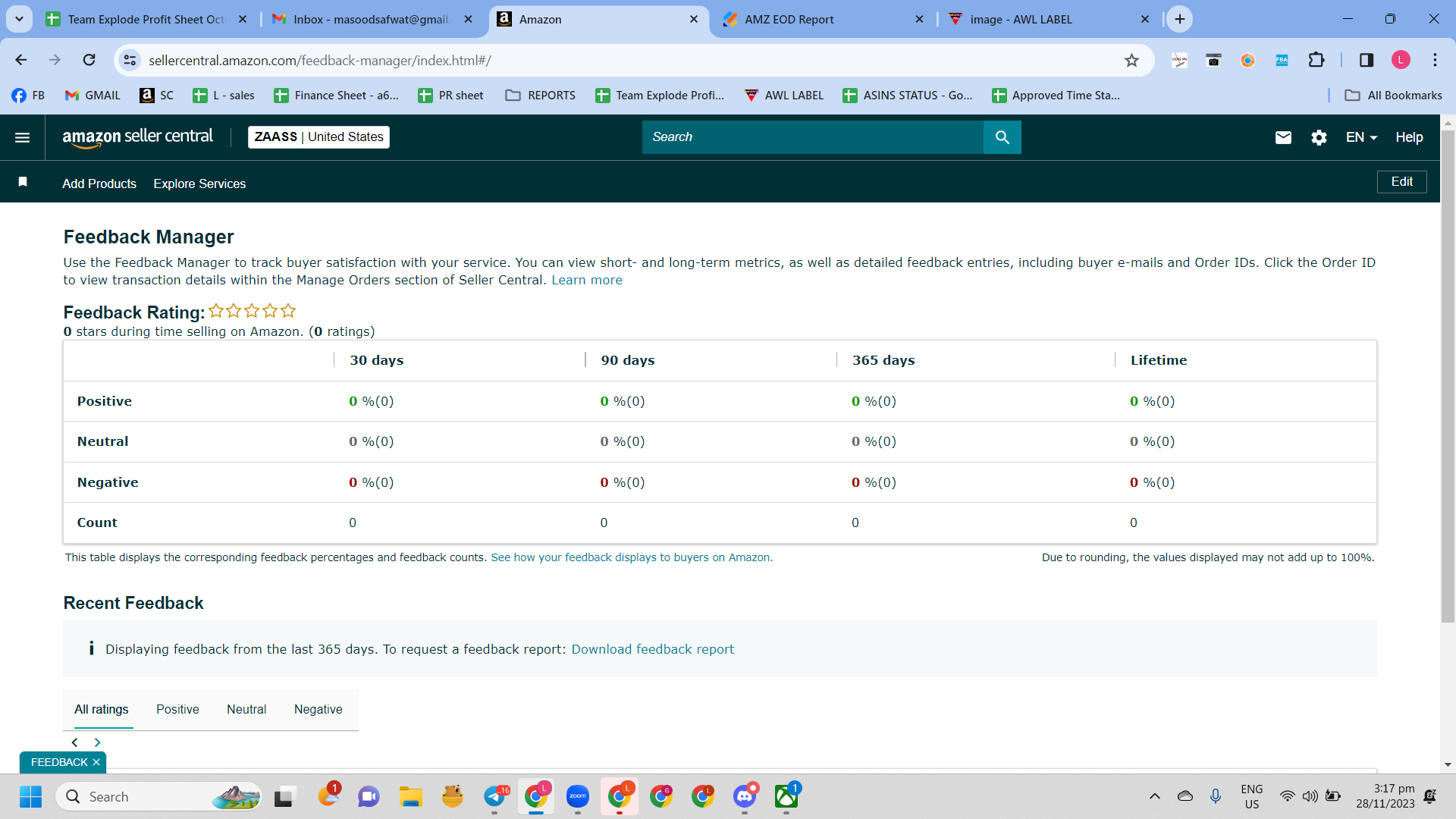The height and width of the screenshot is (819, 1456).
Task: Go to previous feedback page arrow
Action: pyautogui.click(x=74, y=742)
